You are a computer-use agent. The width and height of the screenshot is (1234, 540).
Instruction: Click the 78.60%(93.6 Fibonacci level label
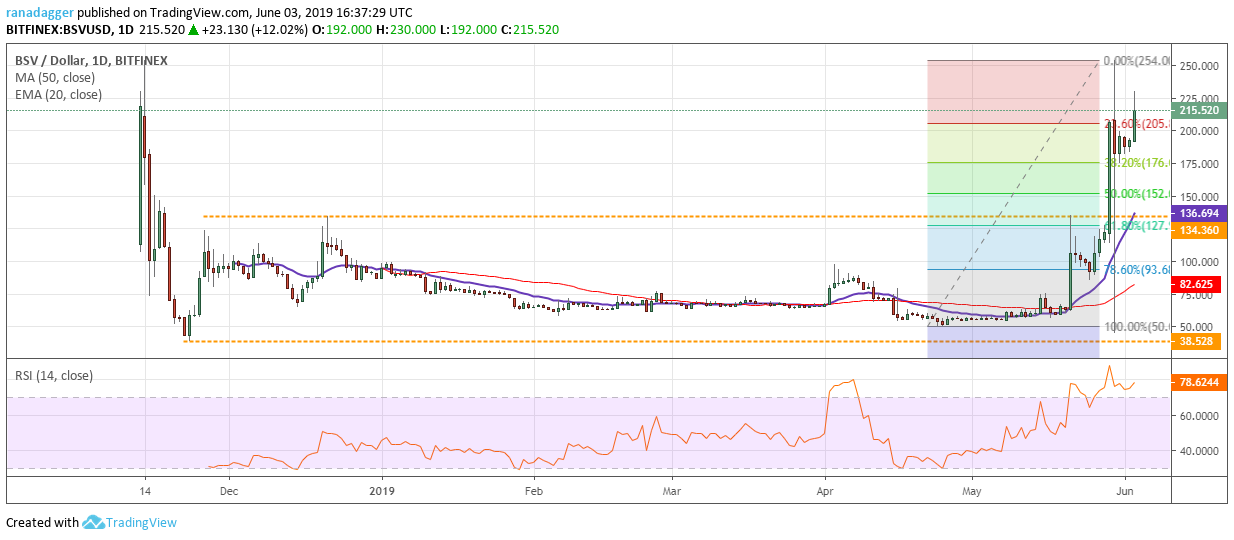tap(1136, 269)
